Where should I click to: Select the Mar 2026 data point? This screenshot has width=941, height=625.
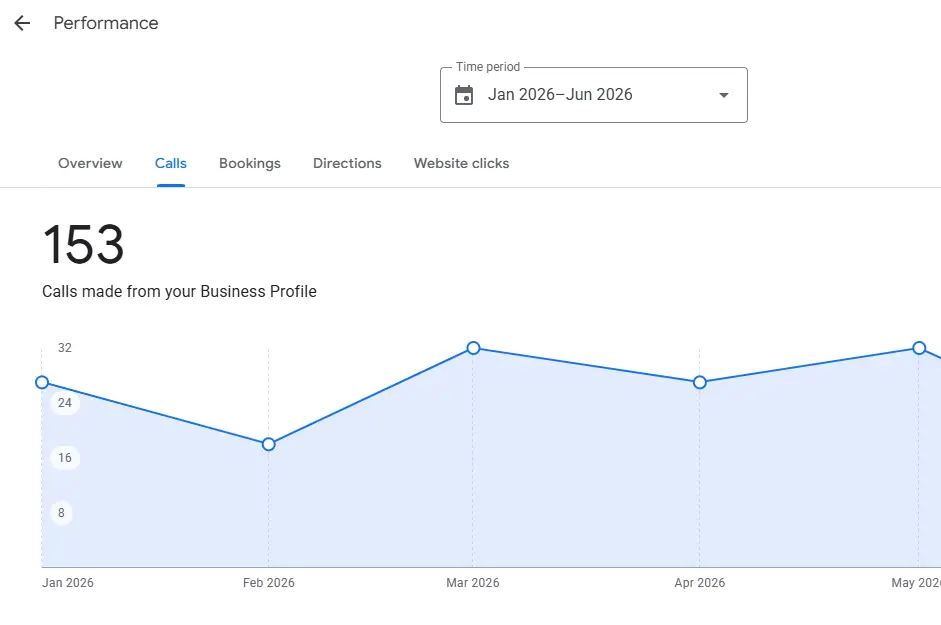(x=474, y=348)
